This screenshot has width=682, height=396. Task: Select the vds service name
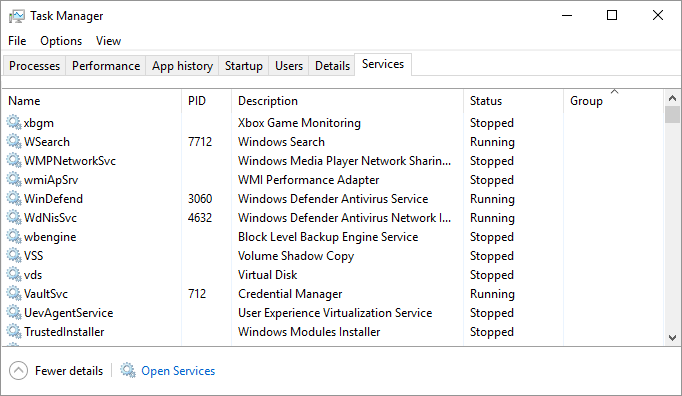(33, 275)
